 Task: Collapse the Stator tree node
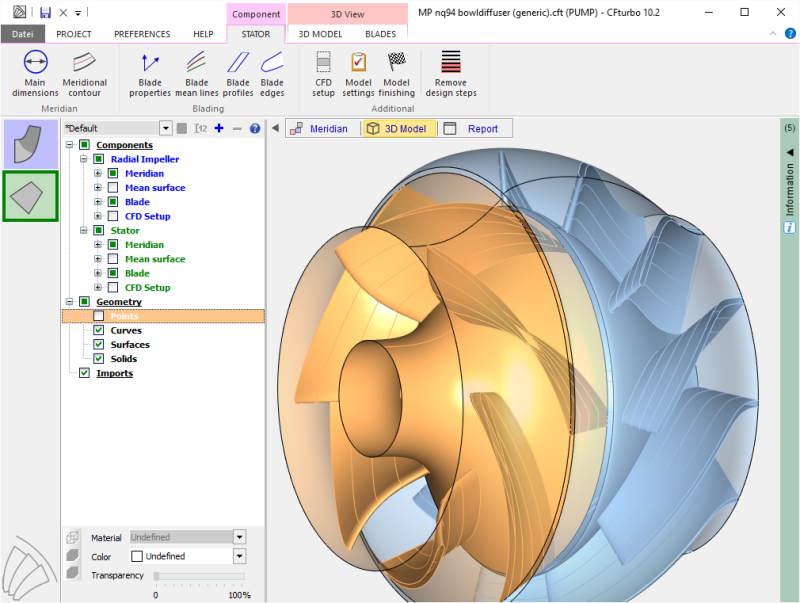[x=84, y=231]
